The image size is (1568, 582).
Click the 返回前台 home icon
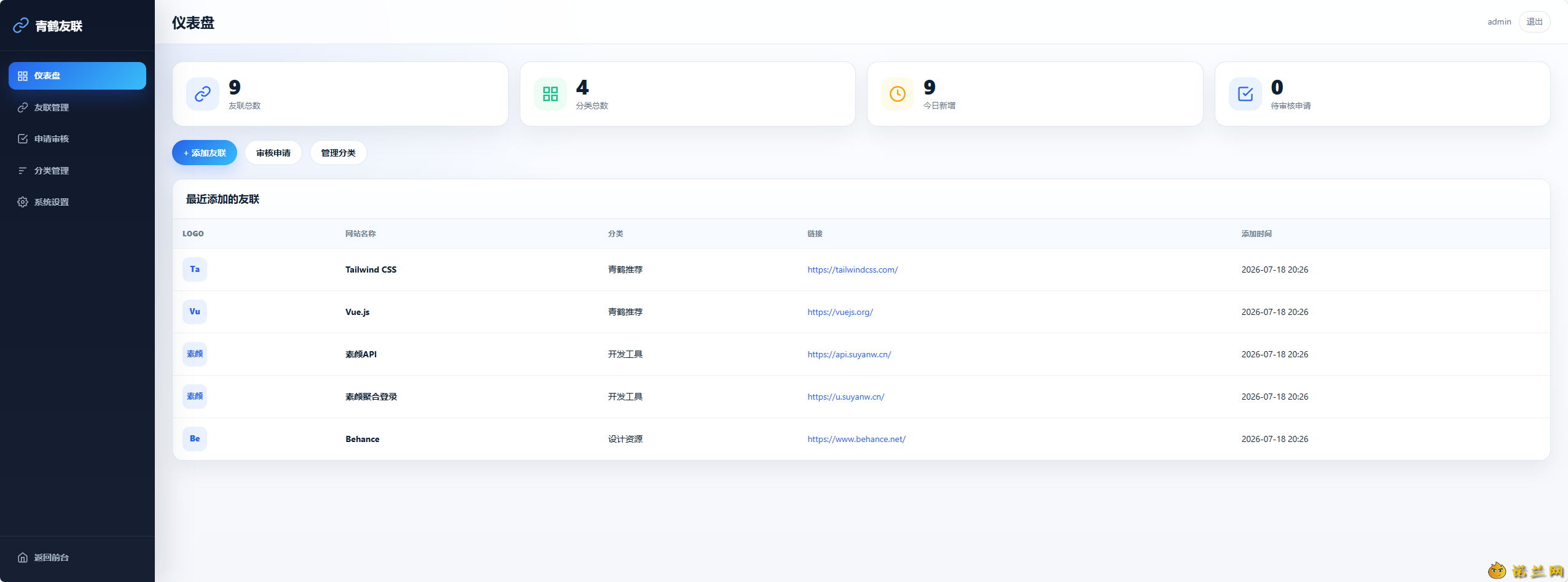coord(23,557)
